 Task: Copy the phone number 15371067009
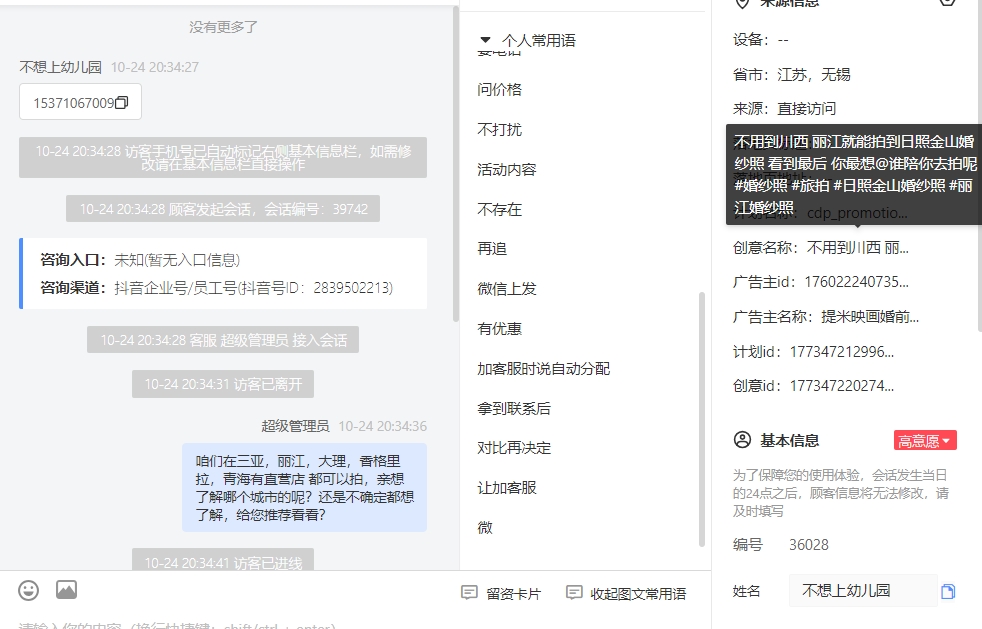pyautogui.click(x=121, y=102)
